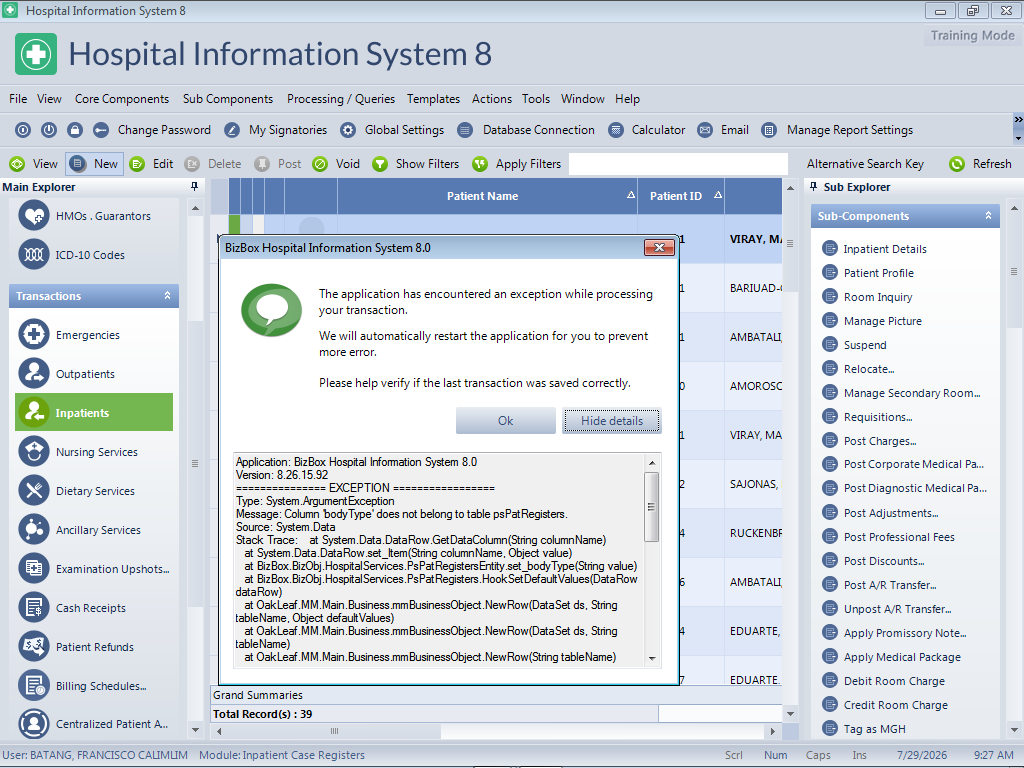Click the New record toolbar button
1024x768 pixels.
(x=94, y=164)
